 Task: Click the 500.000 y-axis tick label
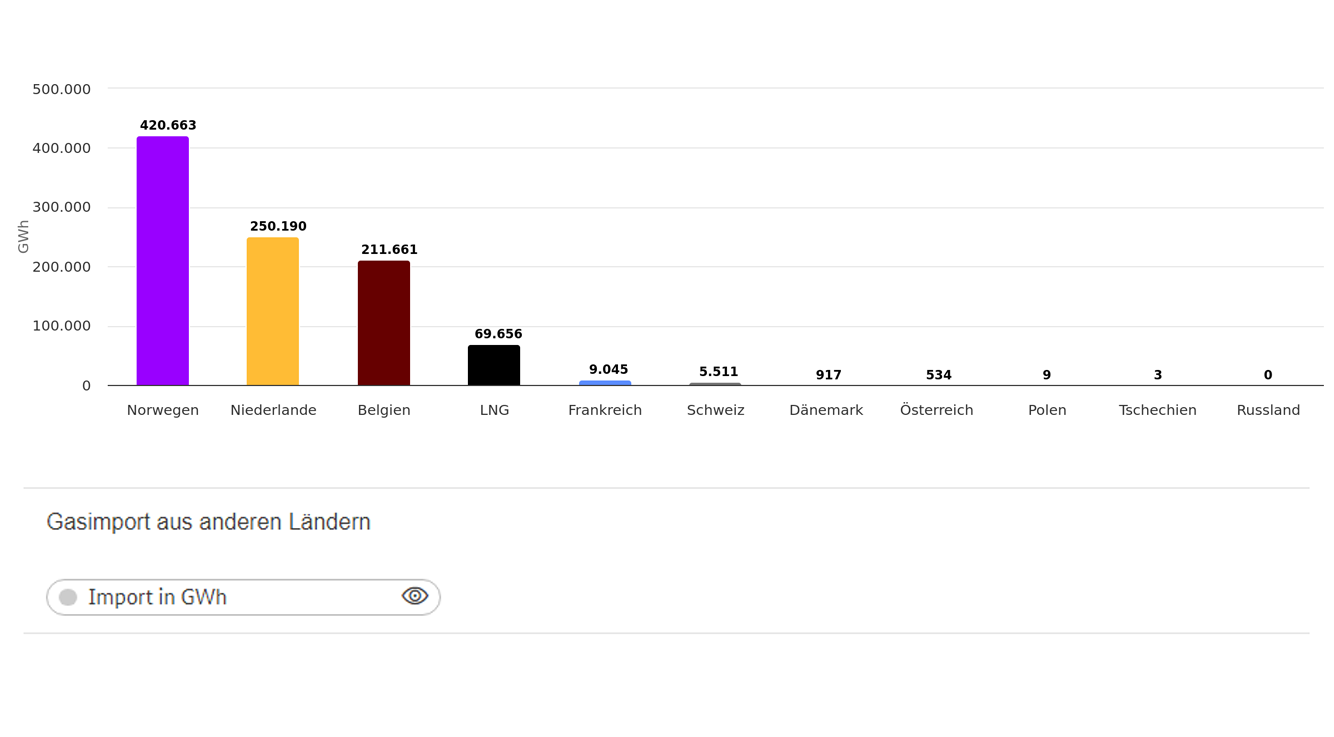(61, 89)
